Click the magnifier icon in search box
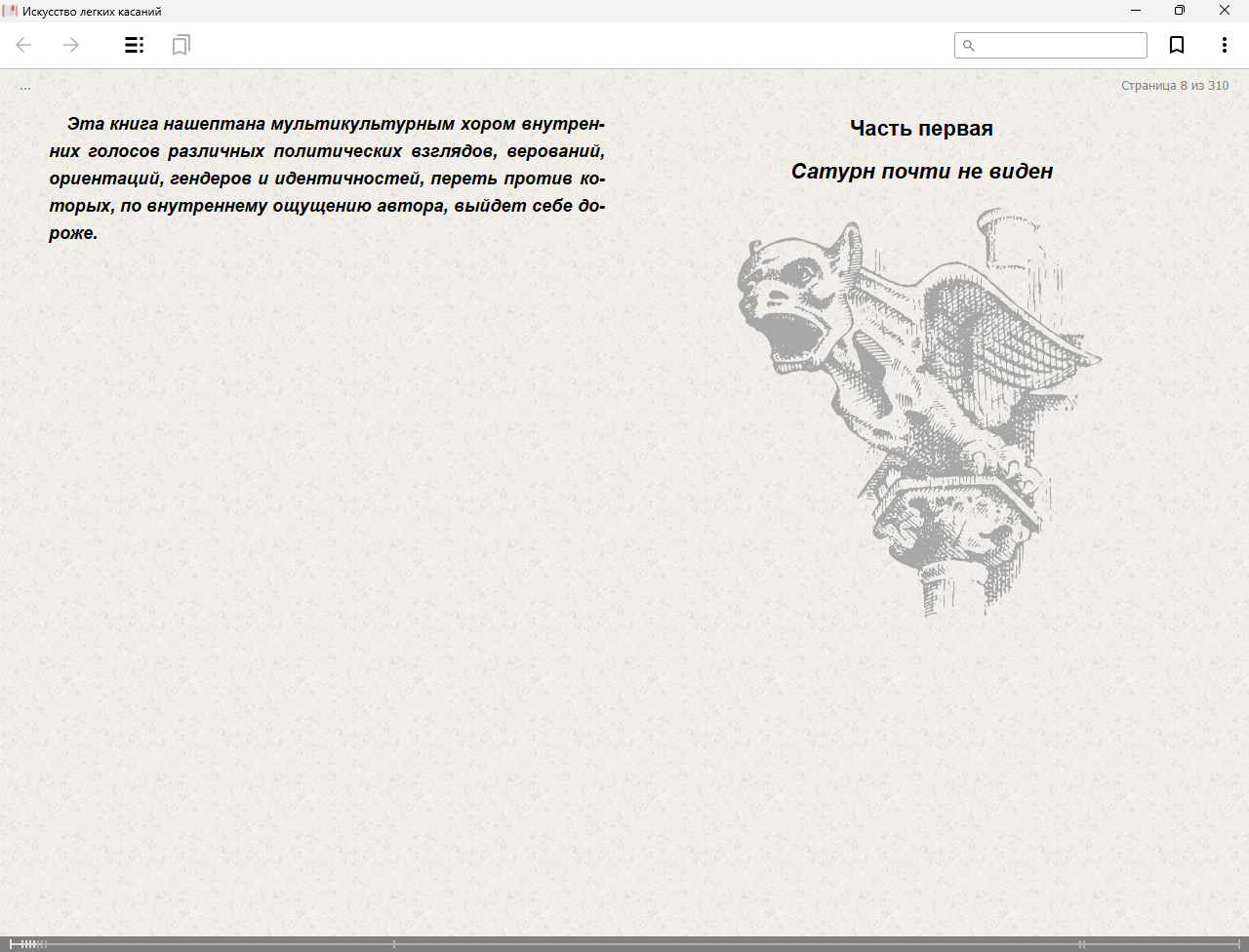This screenshot has width=1249, height=952. point(969,46)
